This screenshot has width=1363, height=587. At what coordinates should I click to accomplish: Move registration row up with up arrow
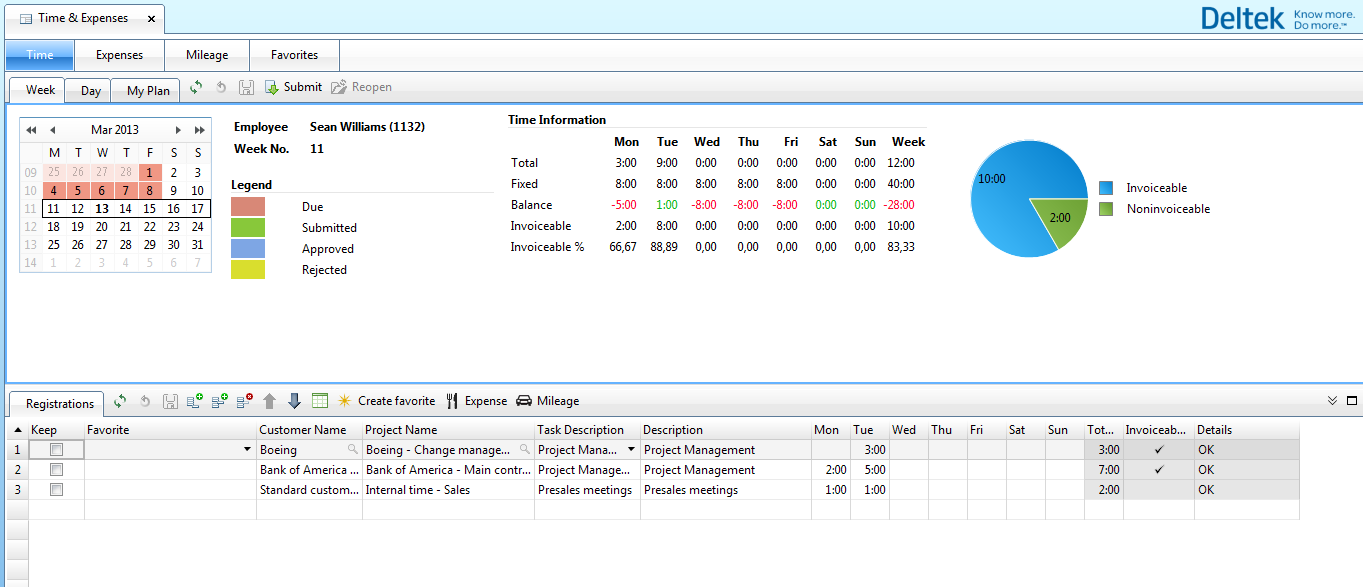pyautogui.click(x=269, y=401)
